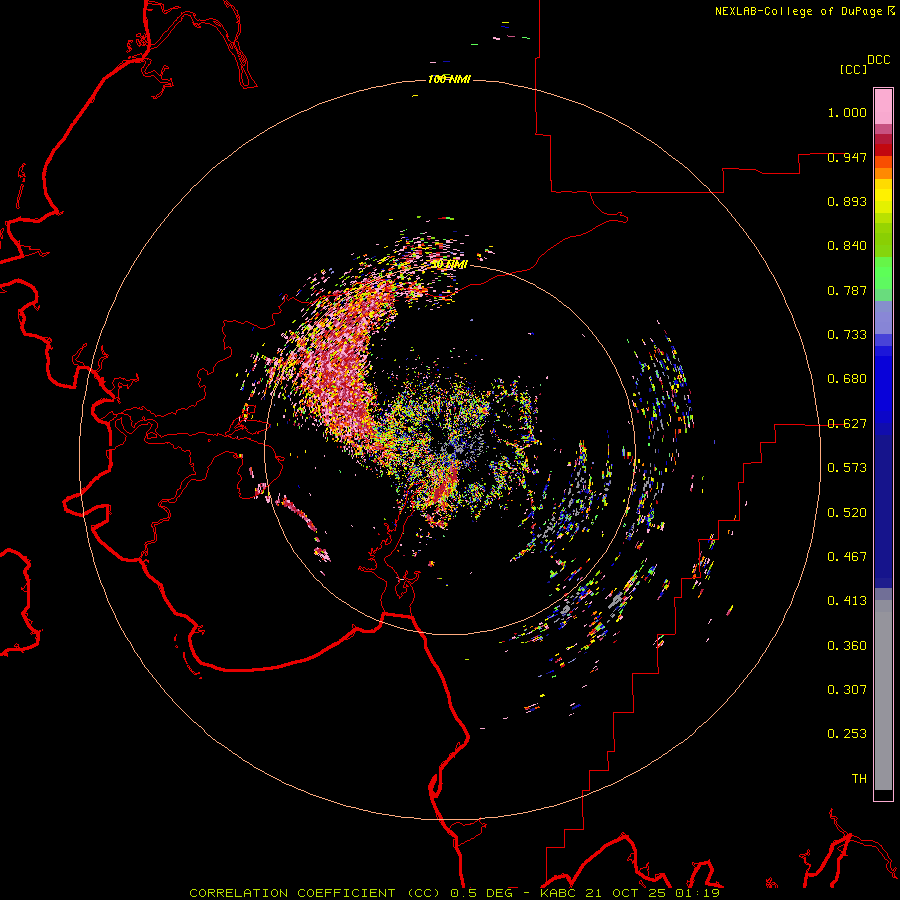Click the [CC] units label above colorbar

[x=853, y=69]
